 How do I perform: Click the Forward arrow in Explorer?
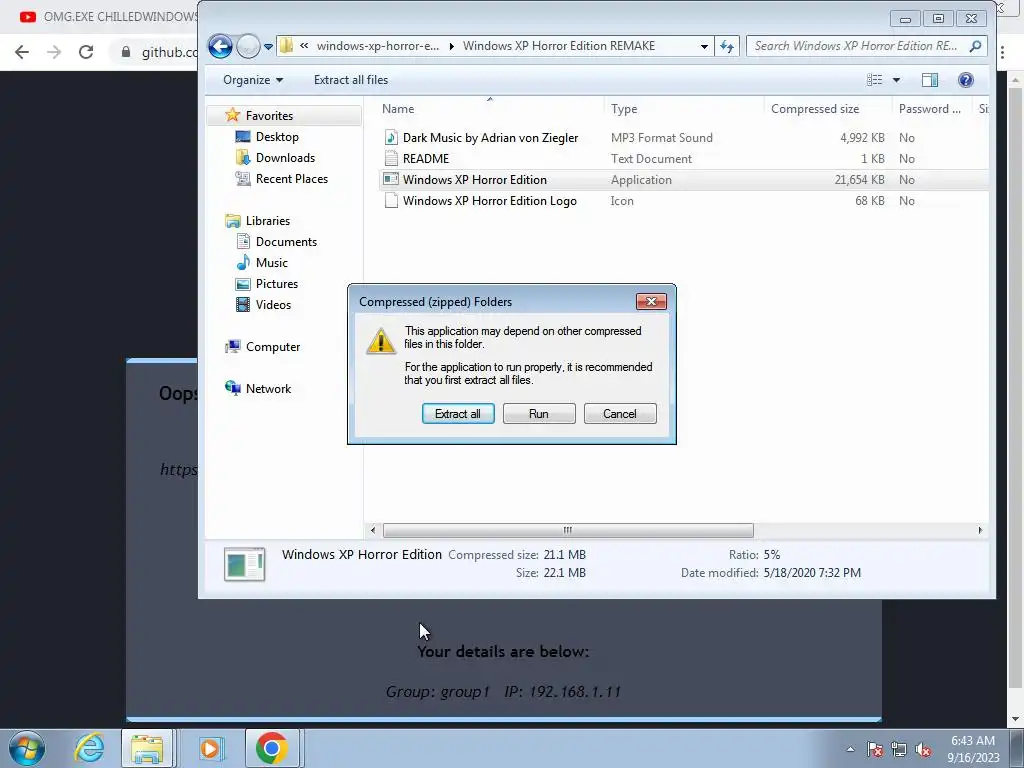pos(248,46)
